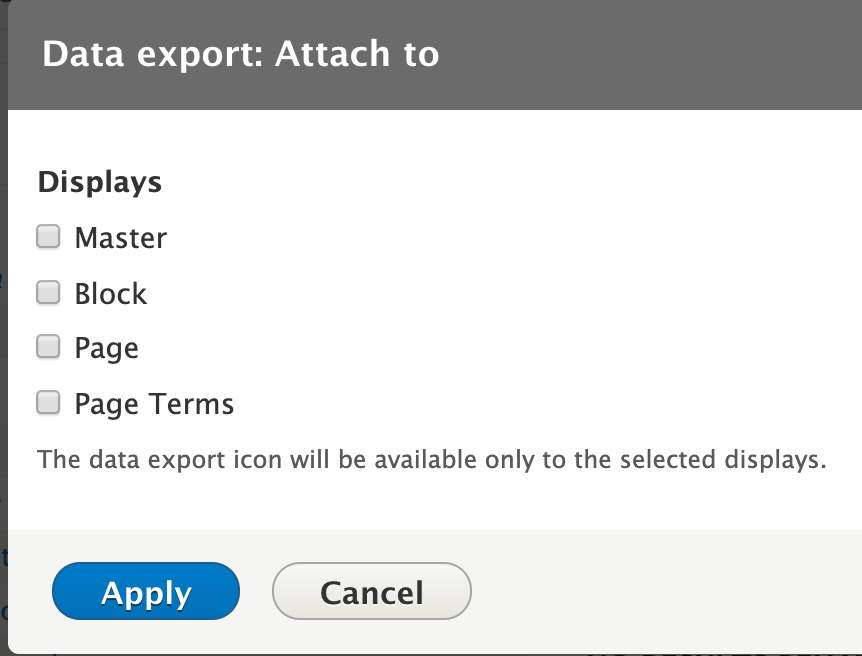Check the Page display checkbox

[48, 347]
